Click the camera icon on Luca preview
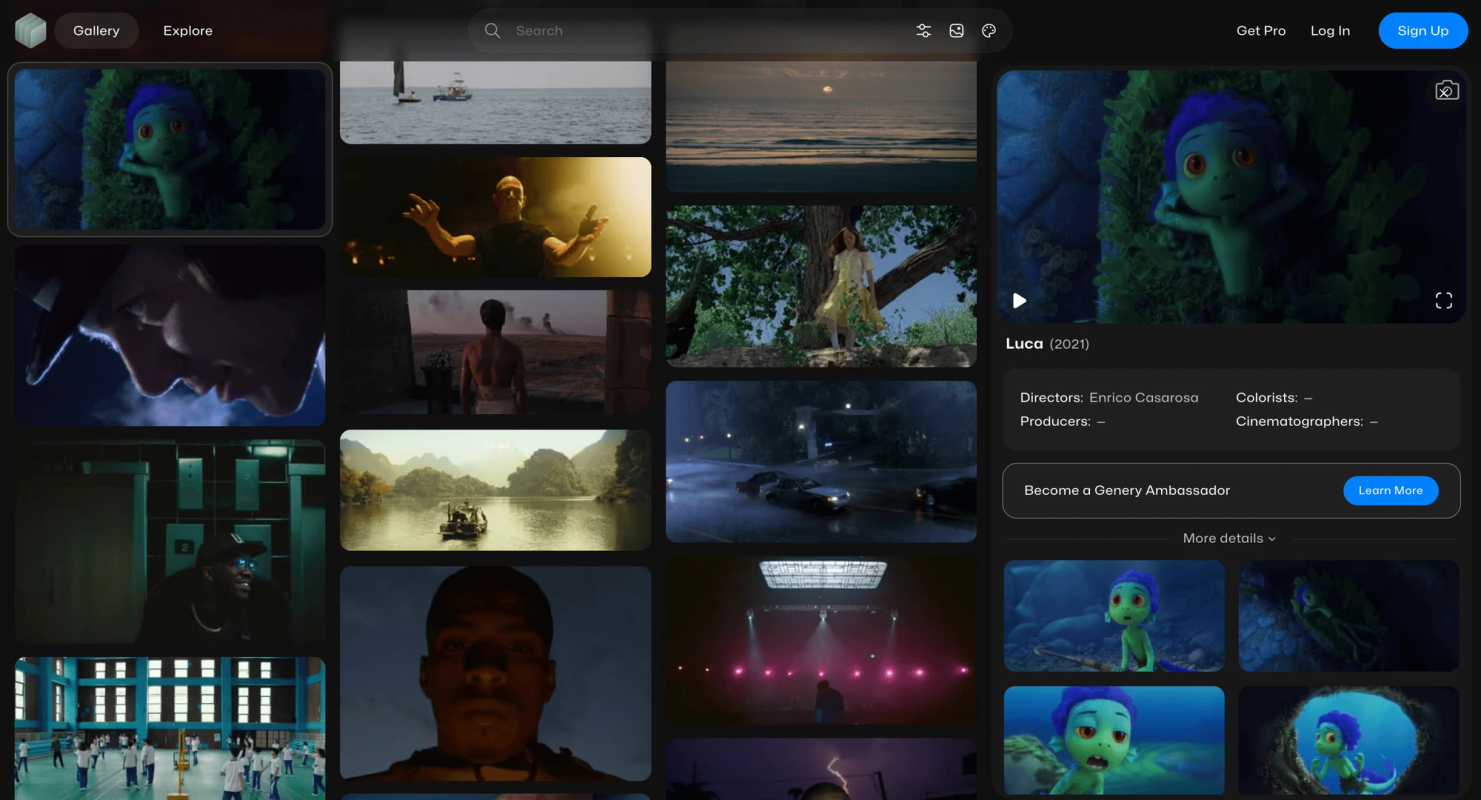 pos(1447,91)
